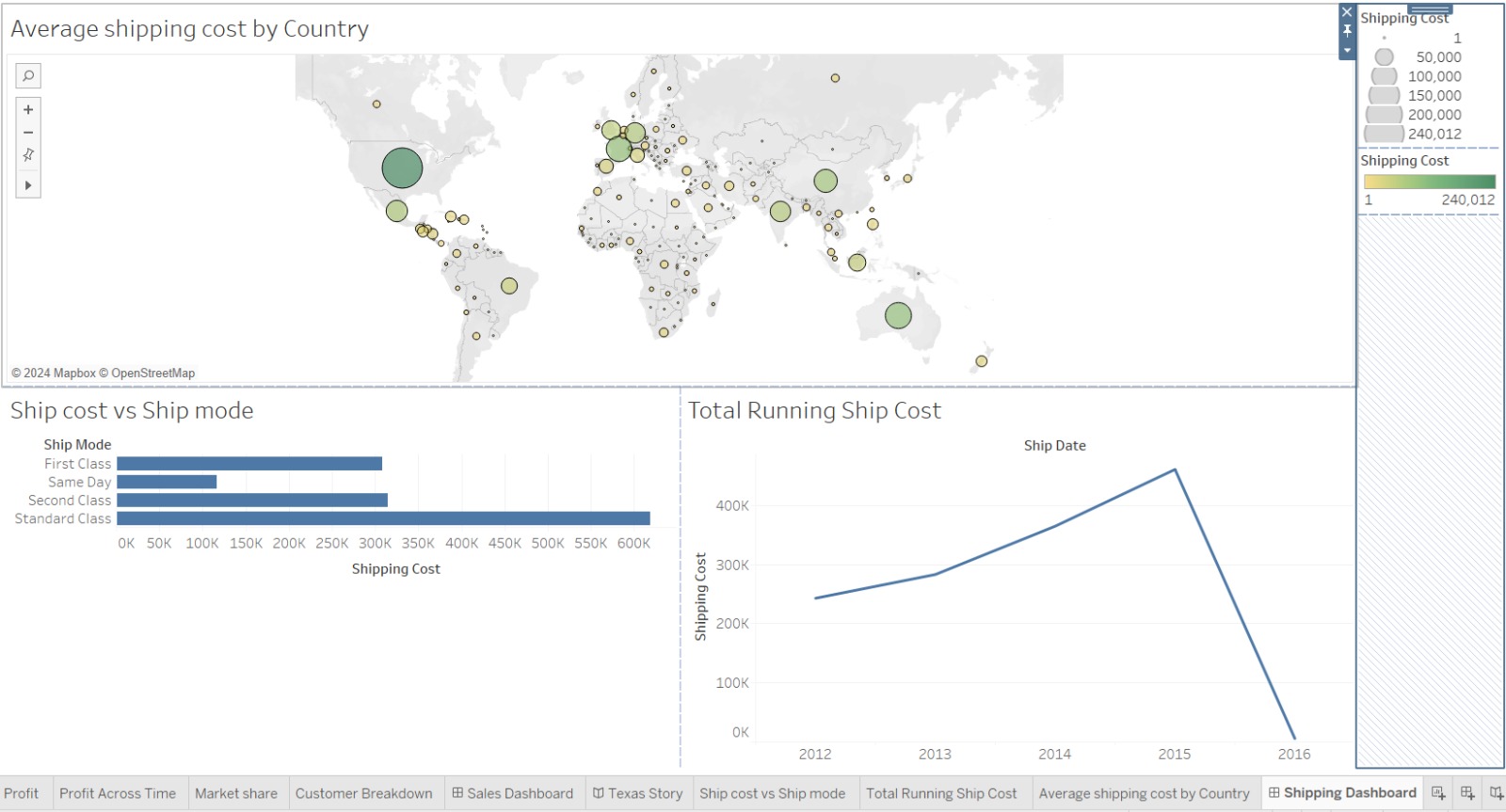This screenshot has height=812, width=1506.
Task: Select the Standard Class bar
Action: 383,518
